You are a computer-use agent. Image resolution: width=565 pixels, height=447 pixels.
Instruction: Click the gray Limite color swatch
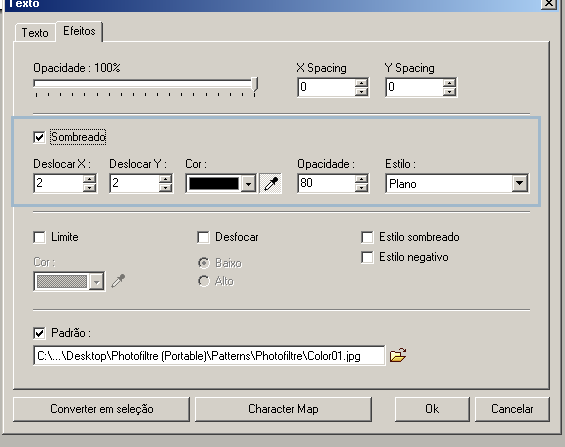(62, 281)
